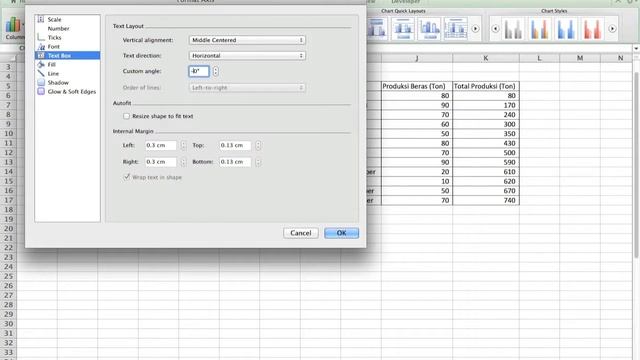This screenshot has height=360, width=640.
Task: Adjust the Left margin stepper
Action: [183, 145]
